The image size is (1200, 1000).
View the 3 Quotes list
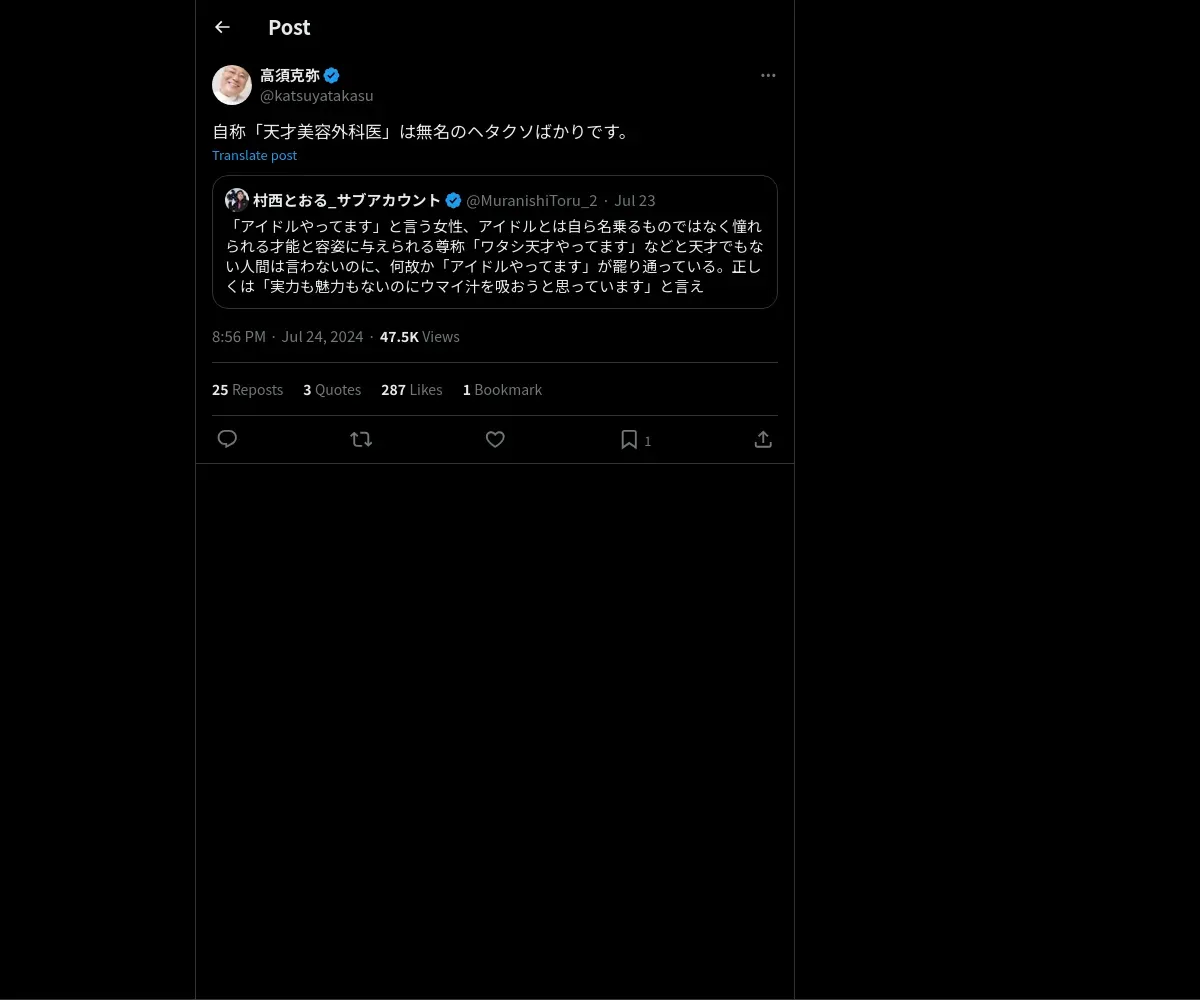[332, 390]
